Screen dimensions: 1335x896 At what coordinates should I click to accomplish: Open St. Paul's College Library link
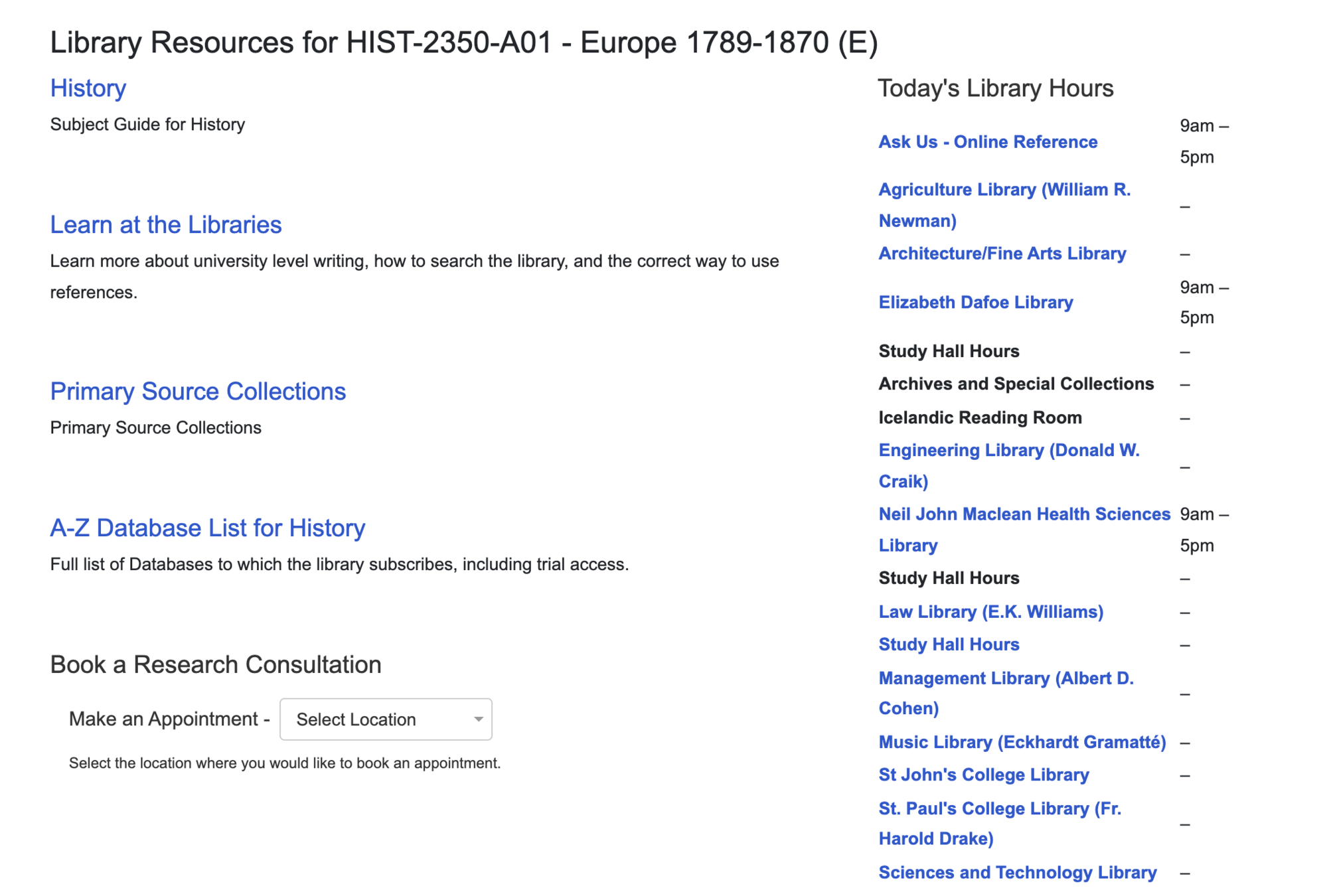pos(999,809)
